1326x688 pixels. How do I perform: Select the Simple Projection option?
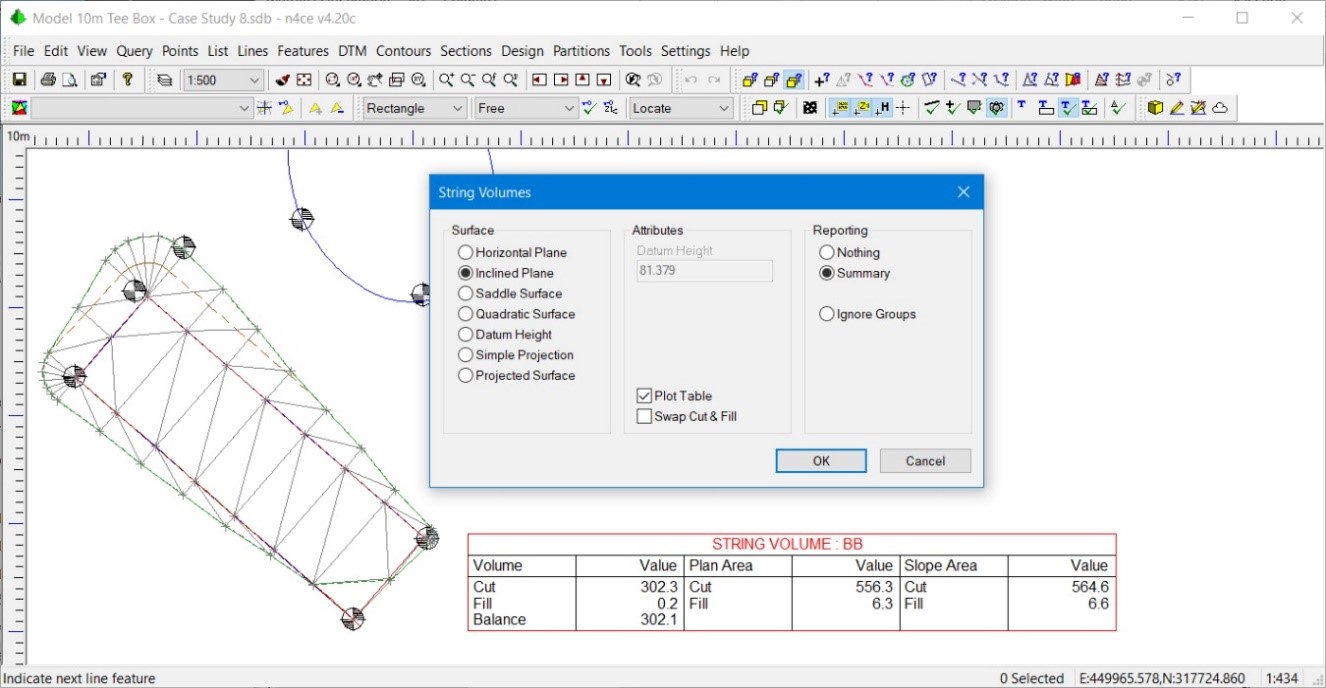[516, 355]
